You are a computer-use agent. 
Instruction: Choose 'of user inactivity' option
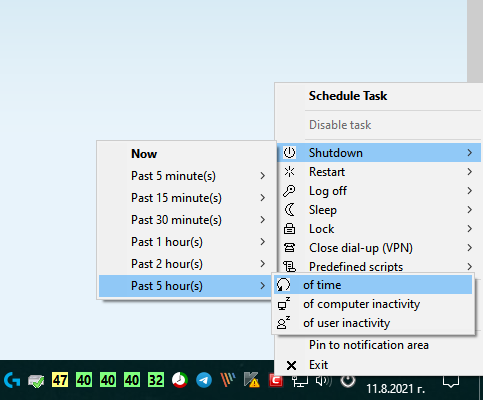[373, 323]
